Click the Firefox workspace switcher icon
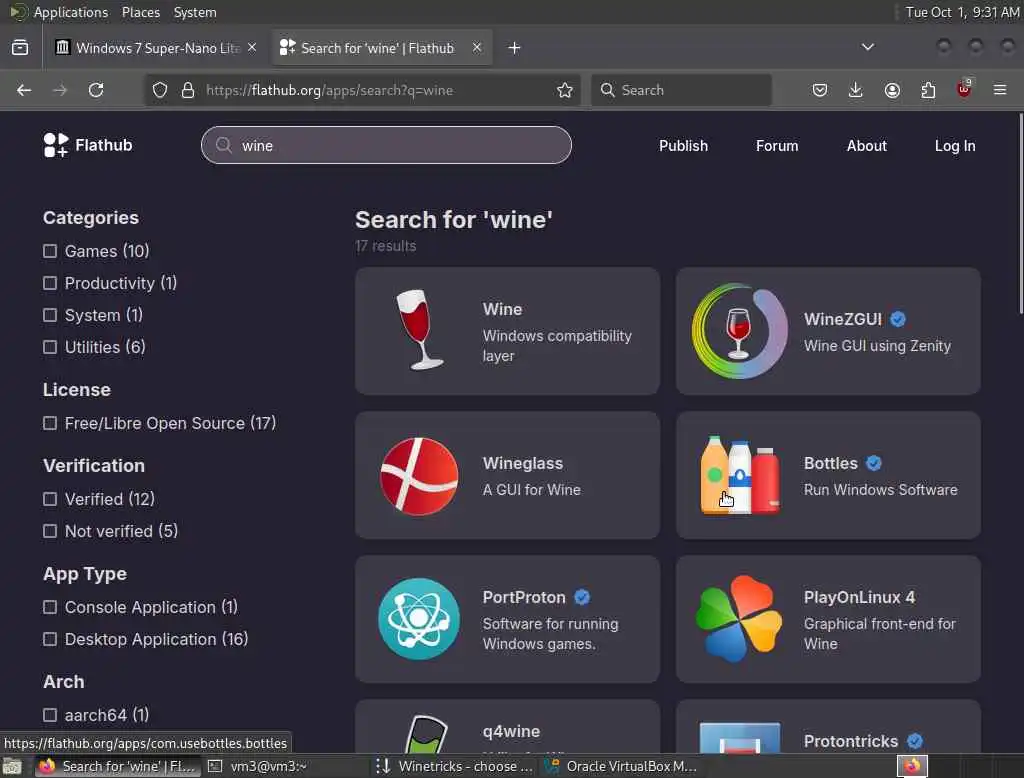1024x778 pixels. (912, 766)
